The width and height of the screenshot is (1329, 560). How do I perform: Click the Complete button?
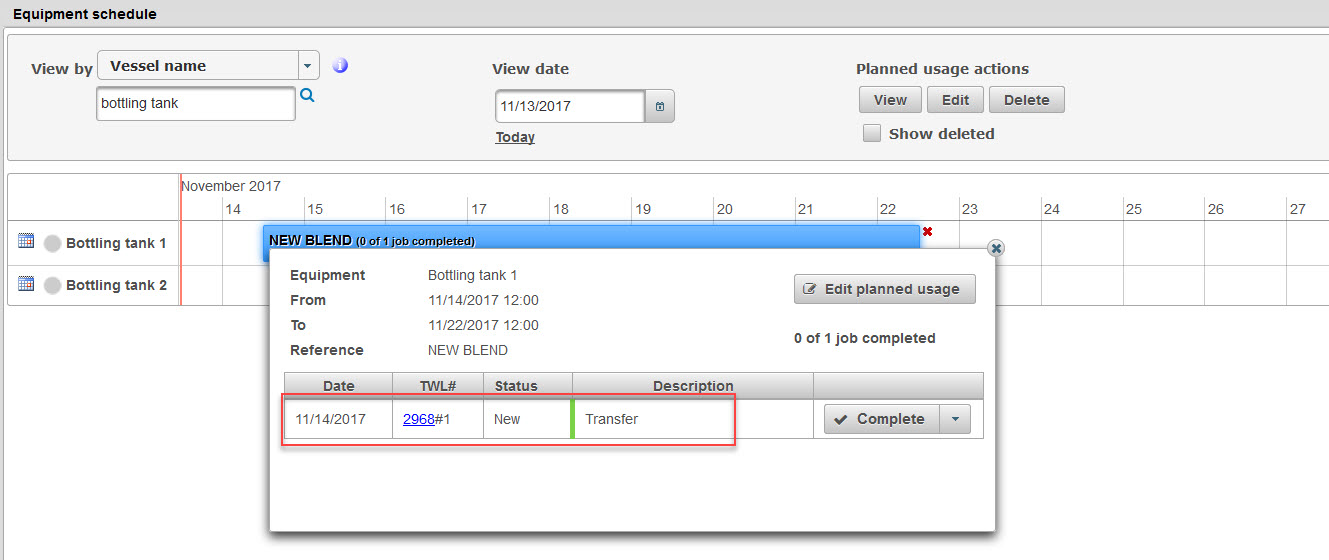point(882,419)
